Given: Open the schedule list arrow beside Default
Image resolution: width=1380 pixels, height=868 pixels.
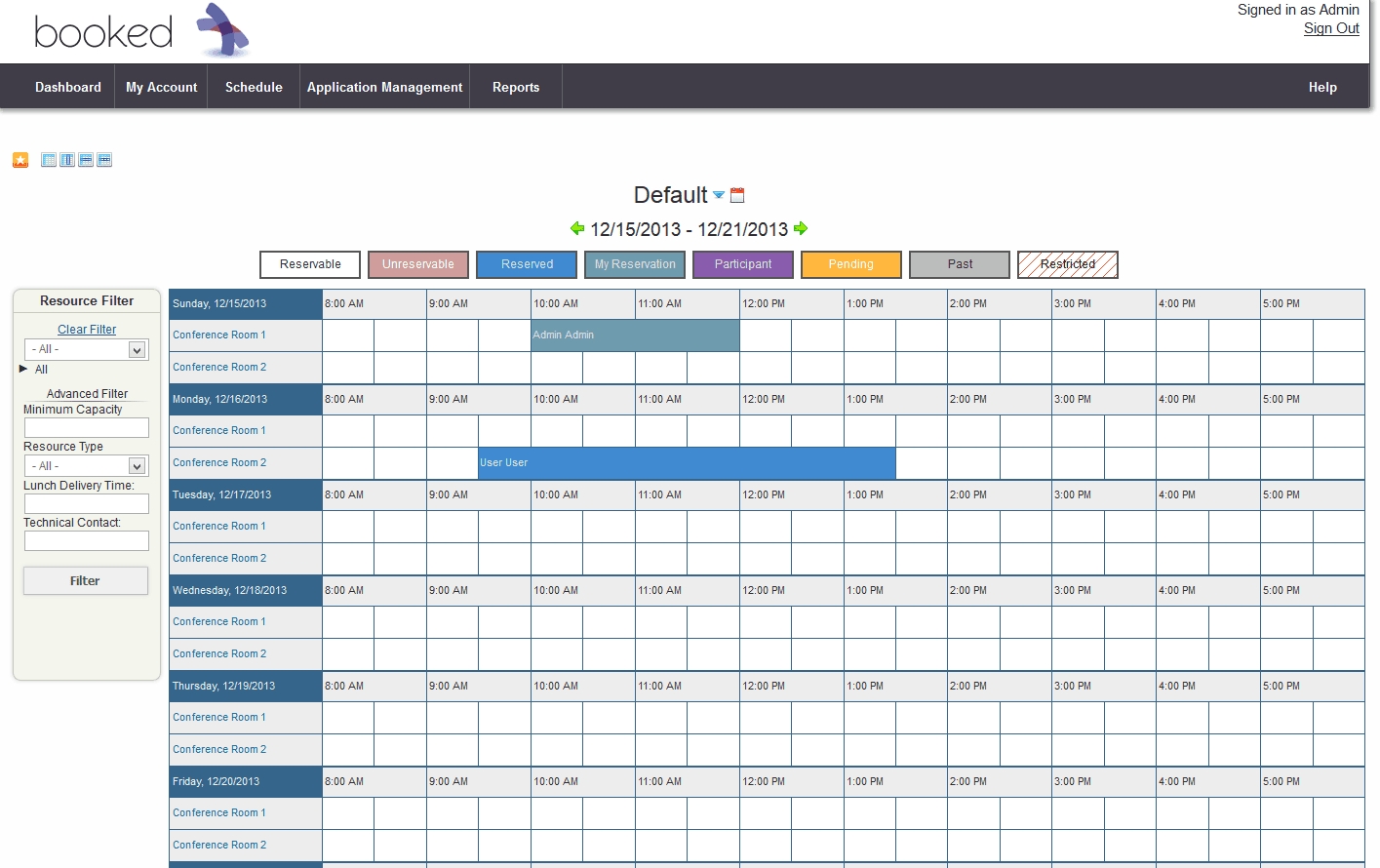Looking at the screenshot, I should [x=719, y=195].
